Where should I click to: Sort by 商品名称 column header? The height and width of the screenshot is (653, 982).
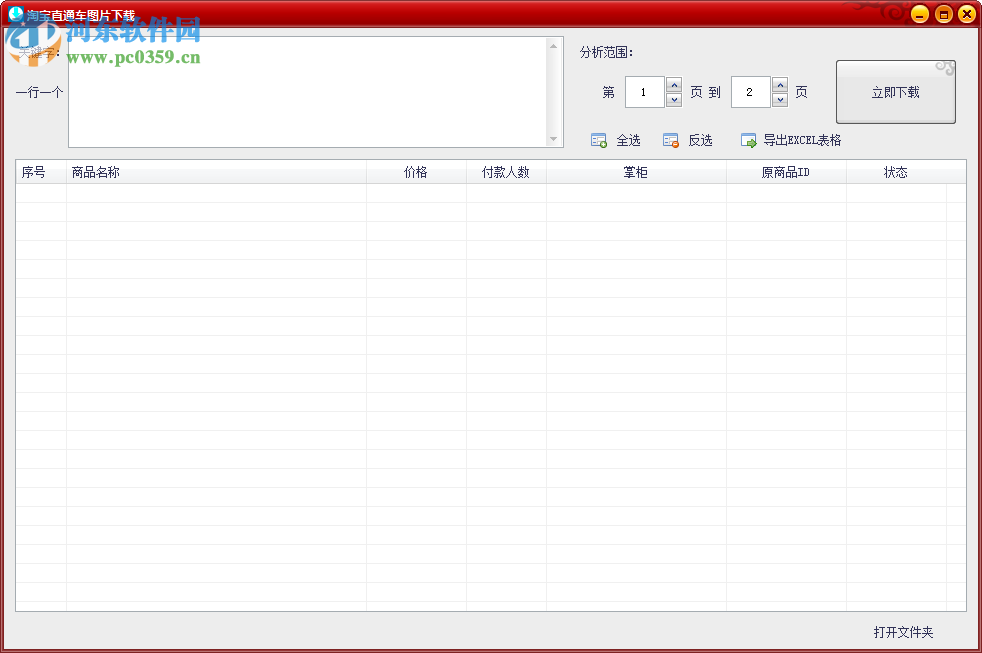pyautogui.click(x=216, y=172)
